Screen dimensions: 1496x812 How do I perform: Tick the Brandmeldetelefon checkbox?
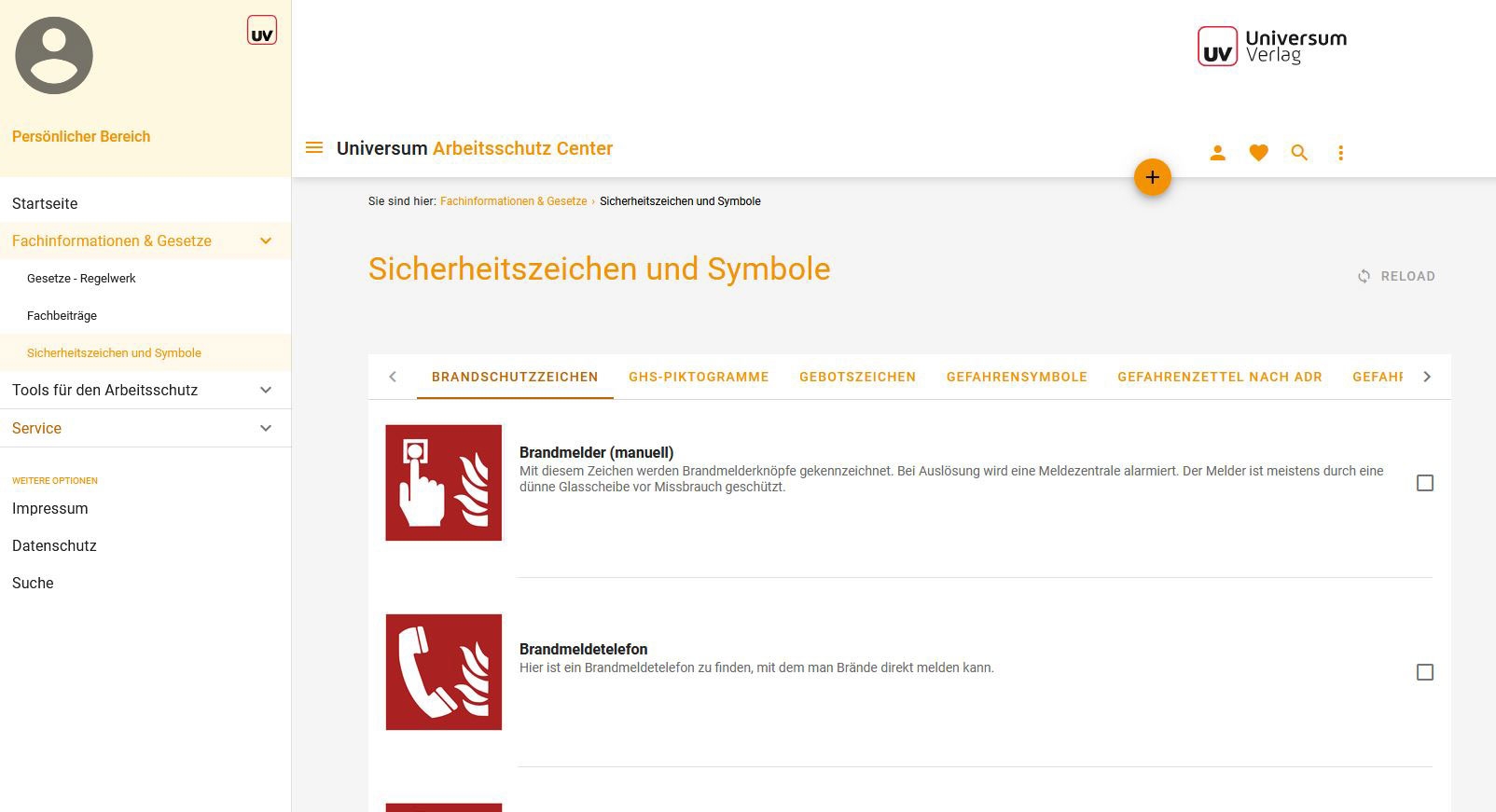pyautogui.click(x=1425, y=672)
